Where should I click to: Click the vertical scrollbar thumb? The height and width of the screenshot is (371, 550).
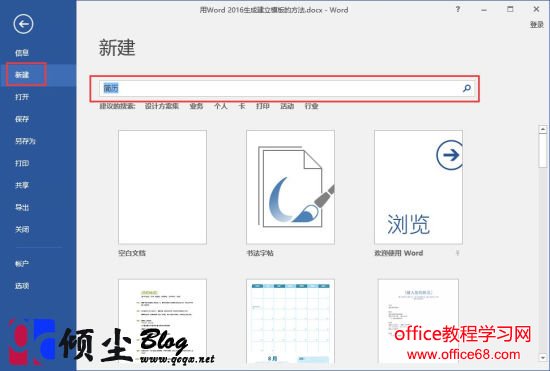click(x=543, y=151)
